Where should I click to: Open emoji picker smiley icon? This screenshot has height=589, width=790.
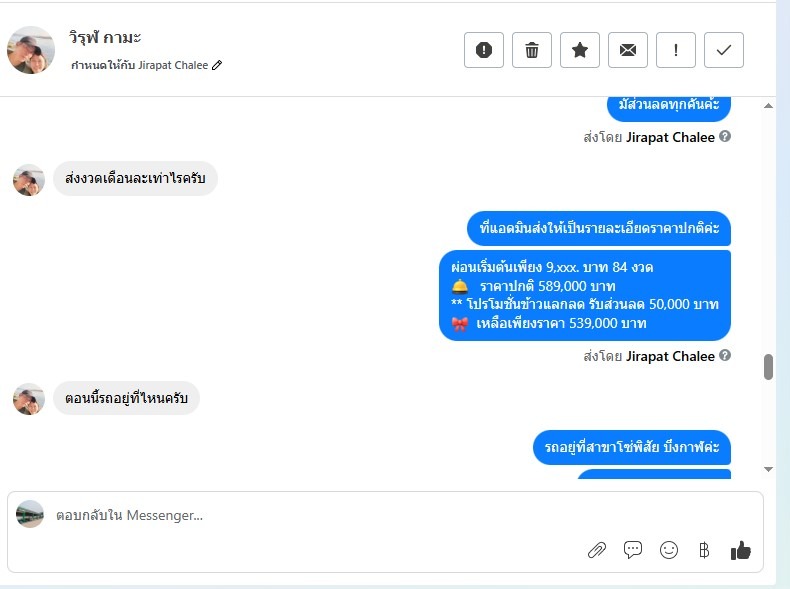coord(669,550)
